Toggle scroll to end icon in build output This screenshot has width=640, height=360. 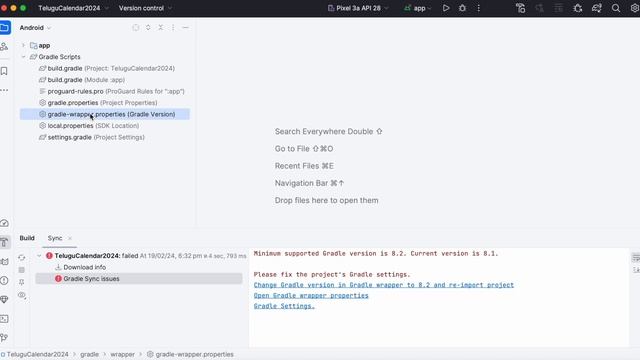tap(636, 270)
